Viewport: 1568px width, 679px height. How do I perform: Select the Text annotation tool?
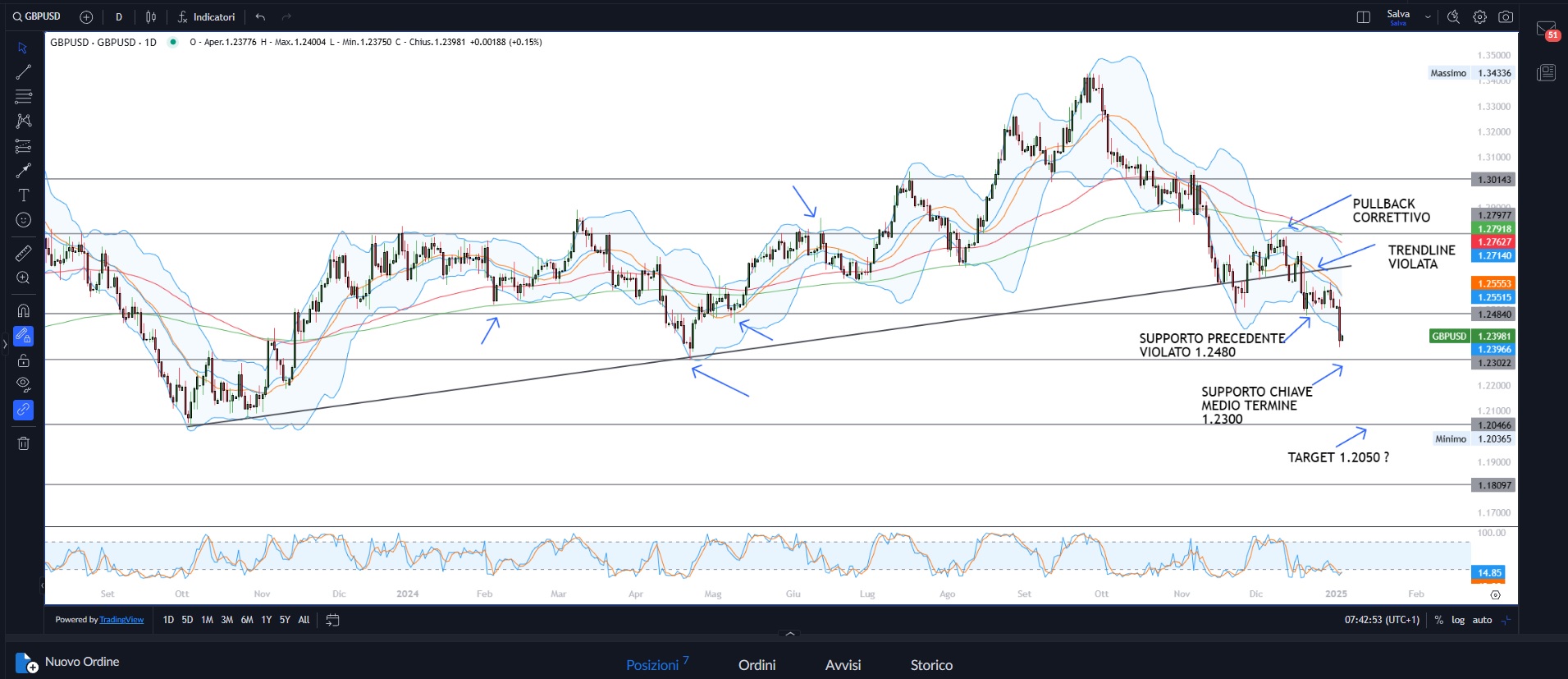(x=23, y=195)
